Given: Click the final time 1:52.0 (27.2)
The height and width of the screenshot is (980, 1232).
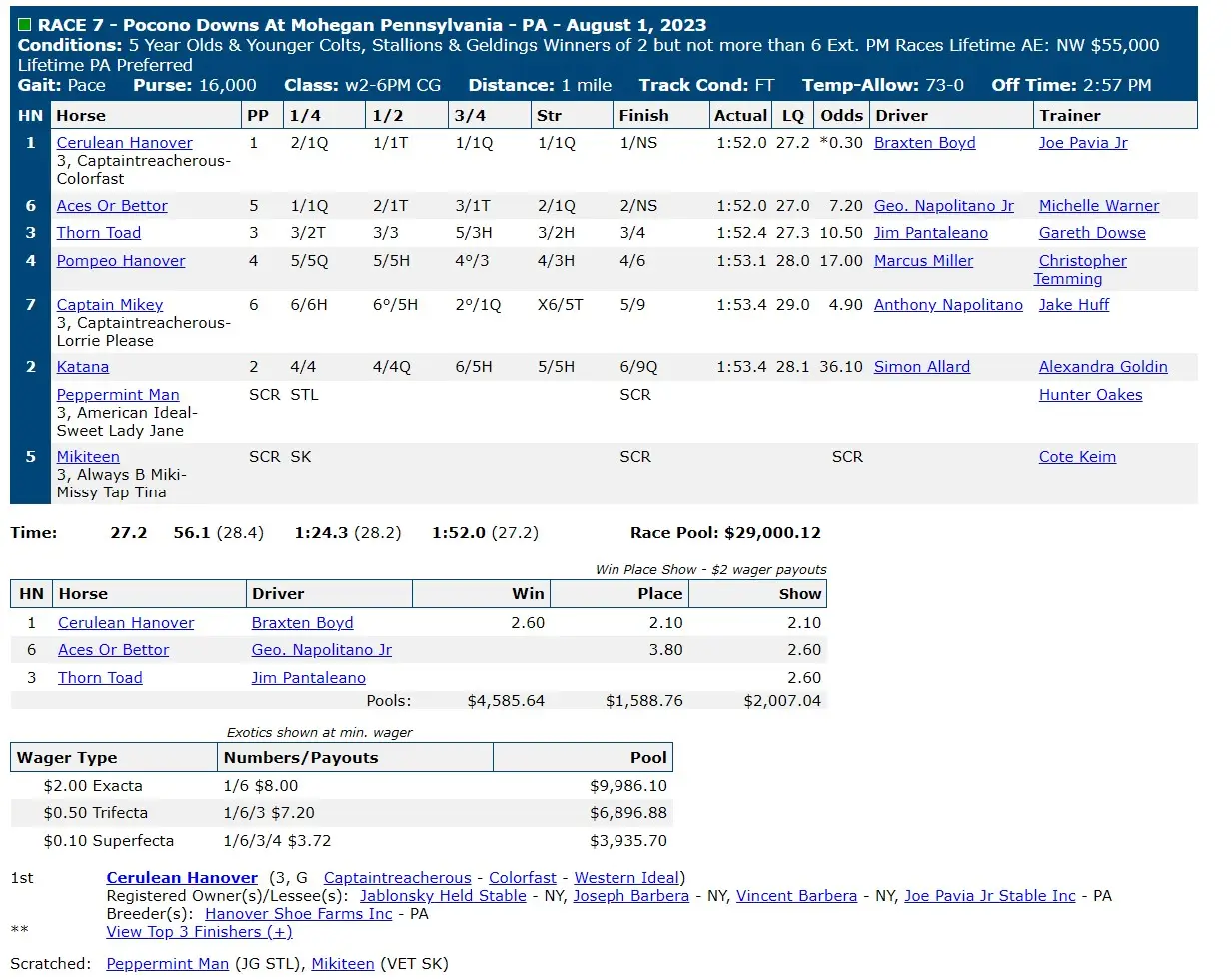Looking at the screenshot, I should [485, 533].
